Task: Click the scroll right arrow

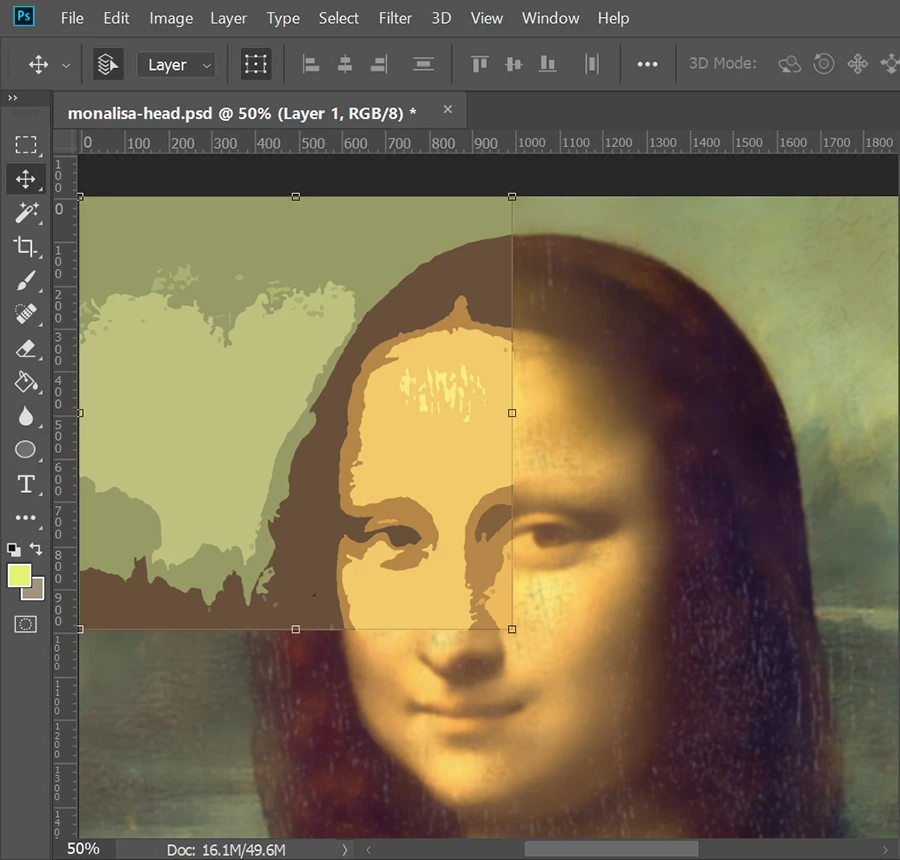Action: 885,850
